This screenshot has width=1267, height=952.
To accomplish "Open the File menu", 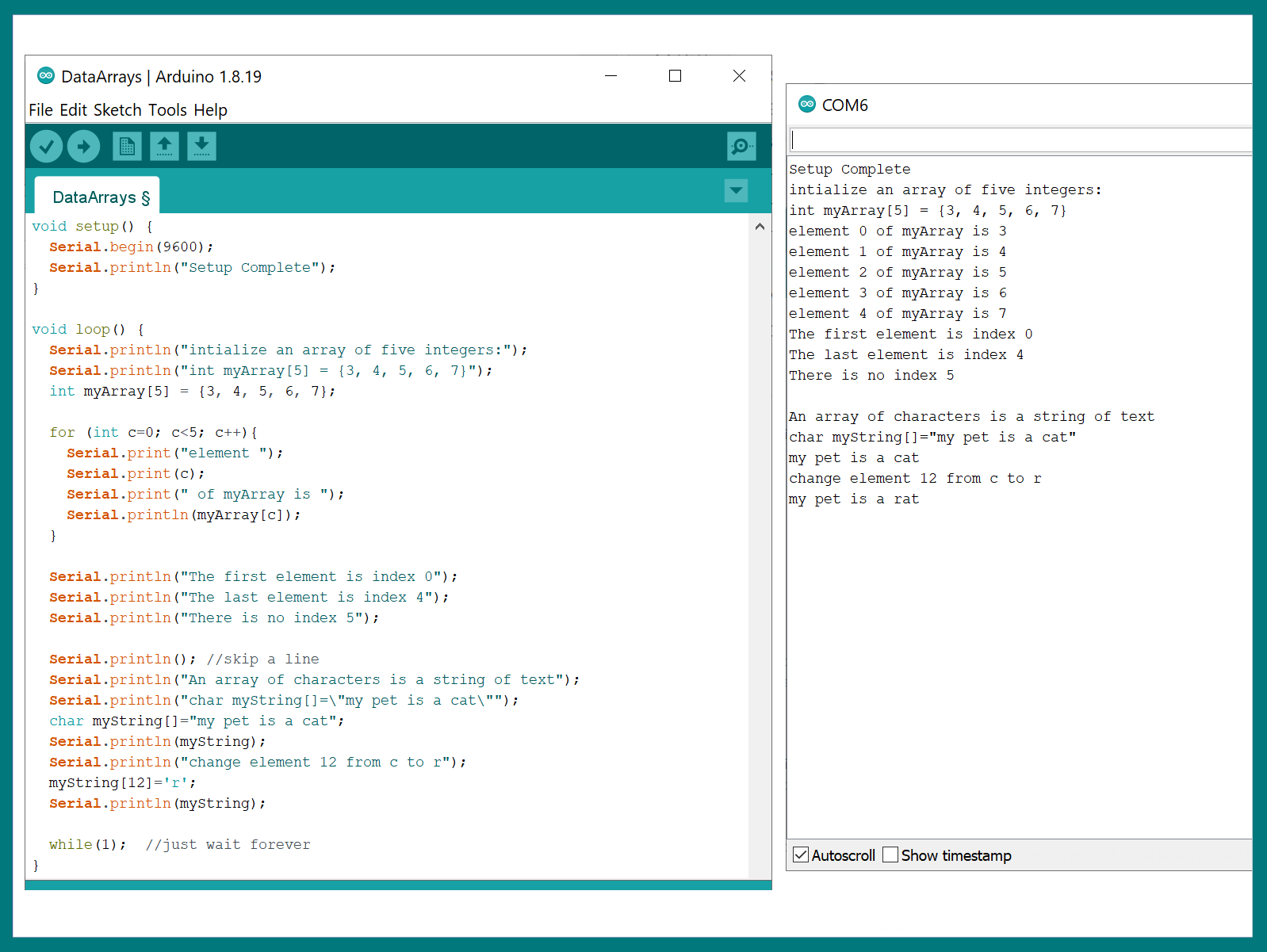I will (40, 110).
